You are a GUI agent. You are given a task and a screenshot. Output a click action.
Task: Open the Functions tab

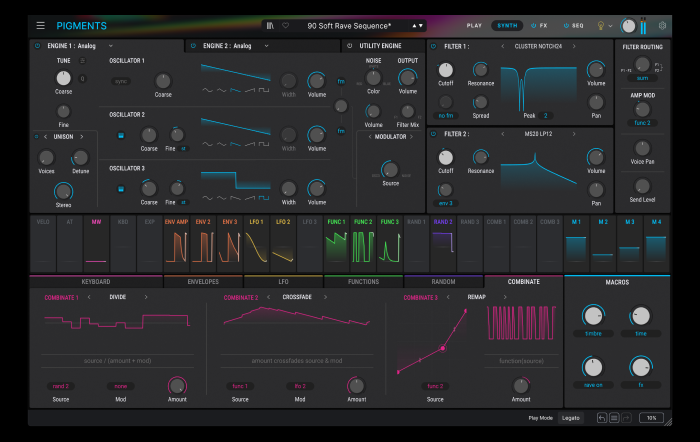coord(363,282)
